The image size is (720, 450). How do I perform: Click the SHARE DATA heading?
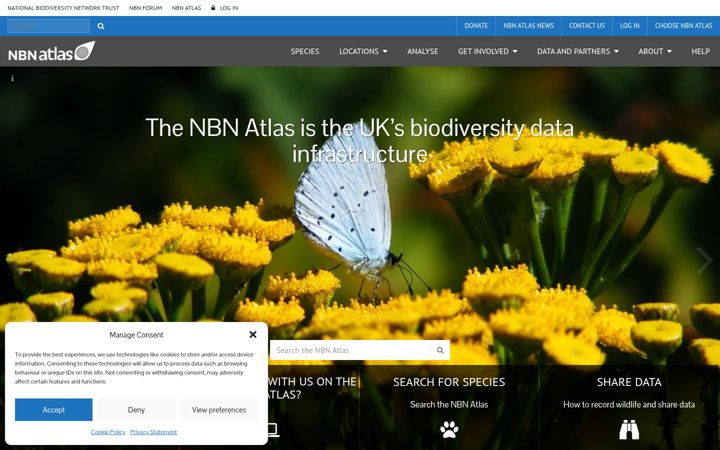pyautogui.click(x=629, y=382)
